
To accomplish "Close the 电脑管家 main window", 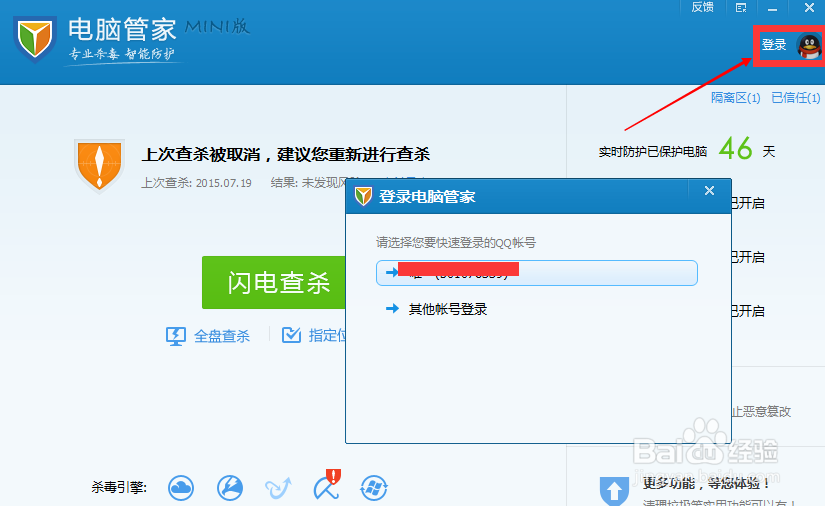I will [x=809, y=8].
